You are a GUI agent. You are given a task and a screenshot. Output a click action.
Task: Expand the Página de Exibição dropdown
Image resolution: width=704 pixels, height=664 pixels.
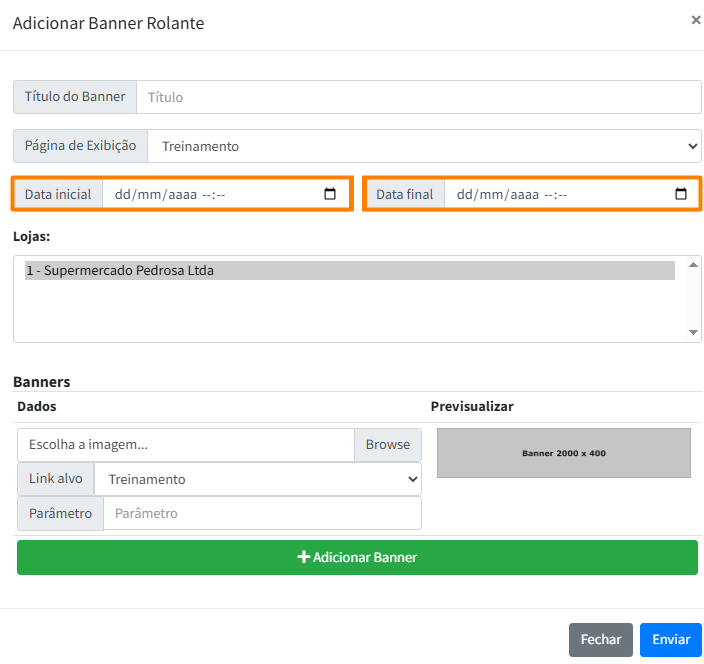coord(424,146)
